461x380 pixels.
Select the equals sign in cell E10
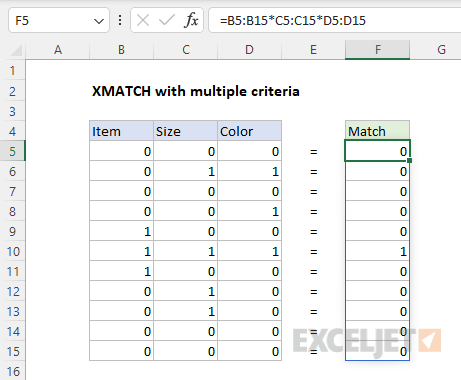tap(313, 252)
